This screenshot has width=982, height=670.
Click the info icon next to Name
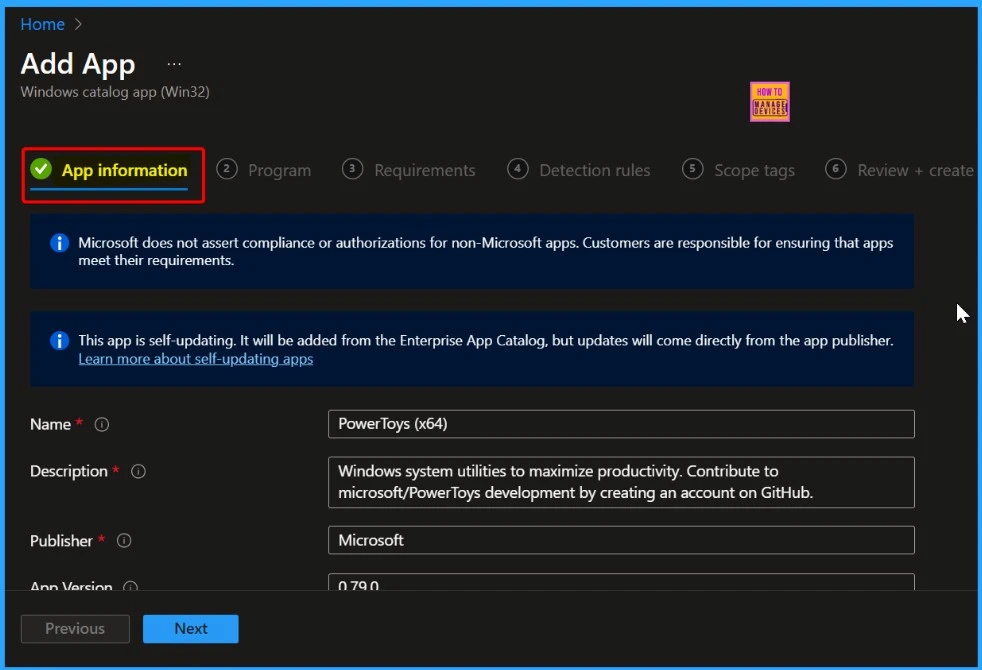pos(102,424)
